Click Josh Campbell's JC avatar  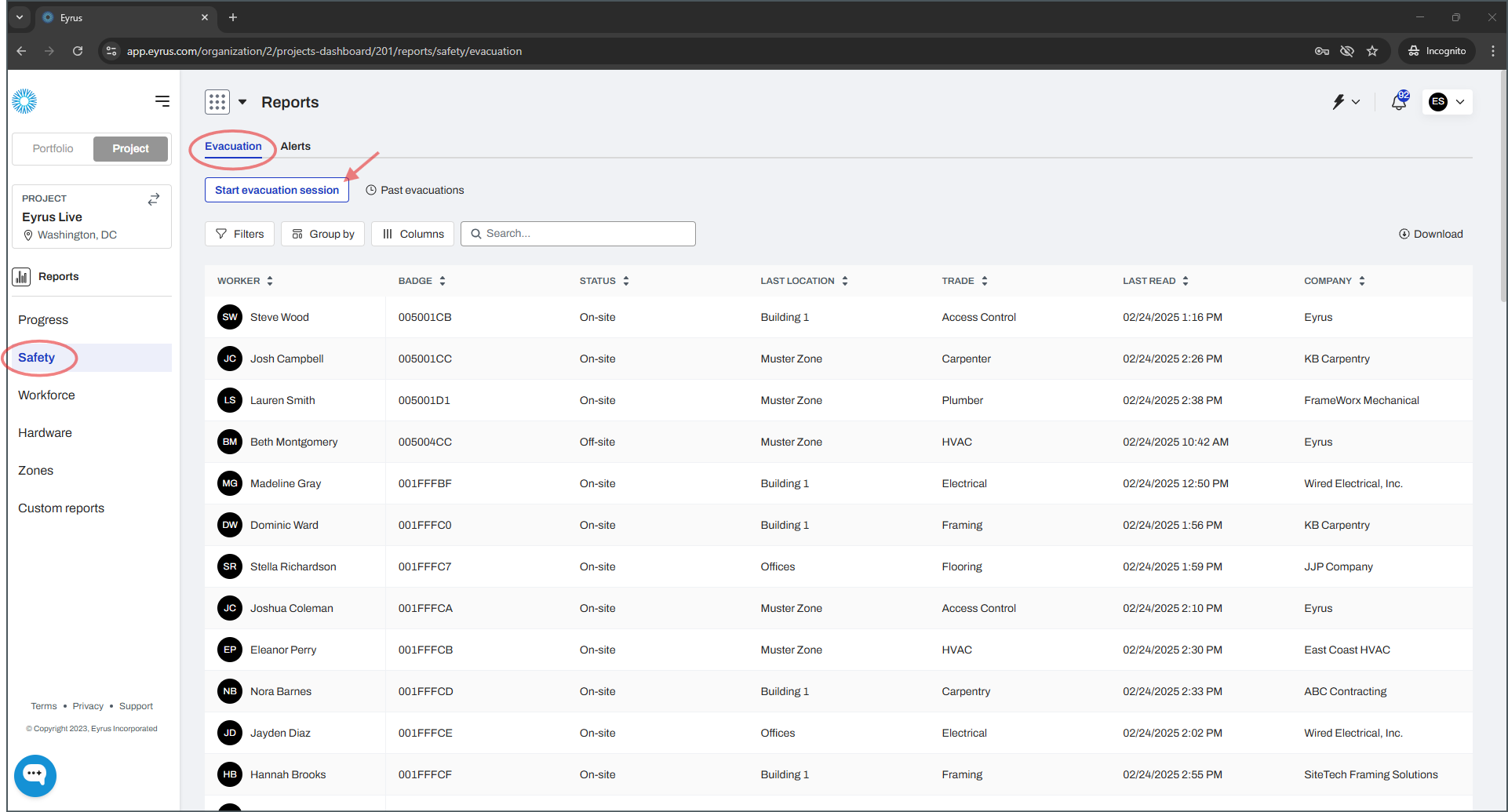coord(230,359)
